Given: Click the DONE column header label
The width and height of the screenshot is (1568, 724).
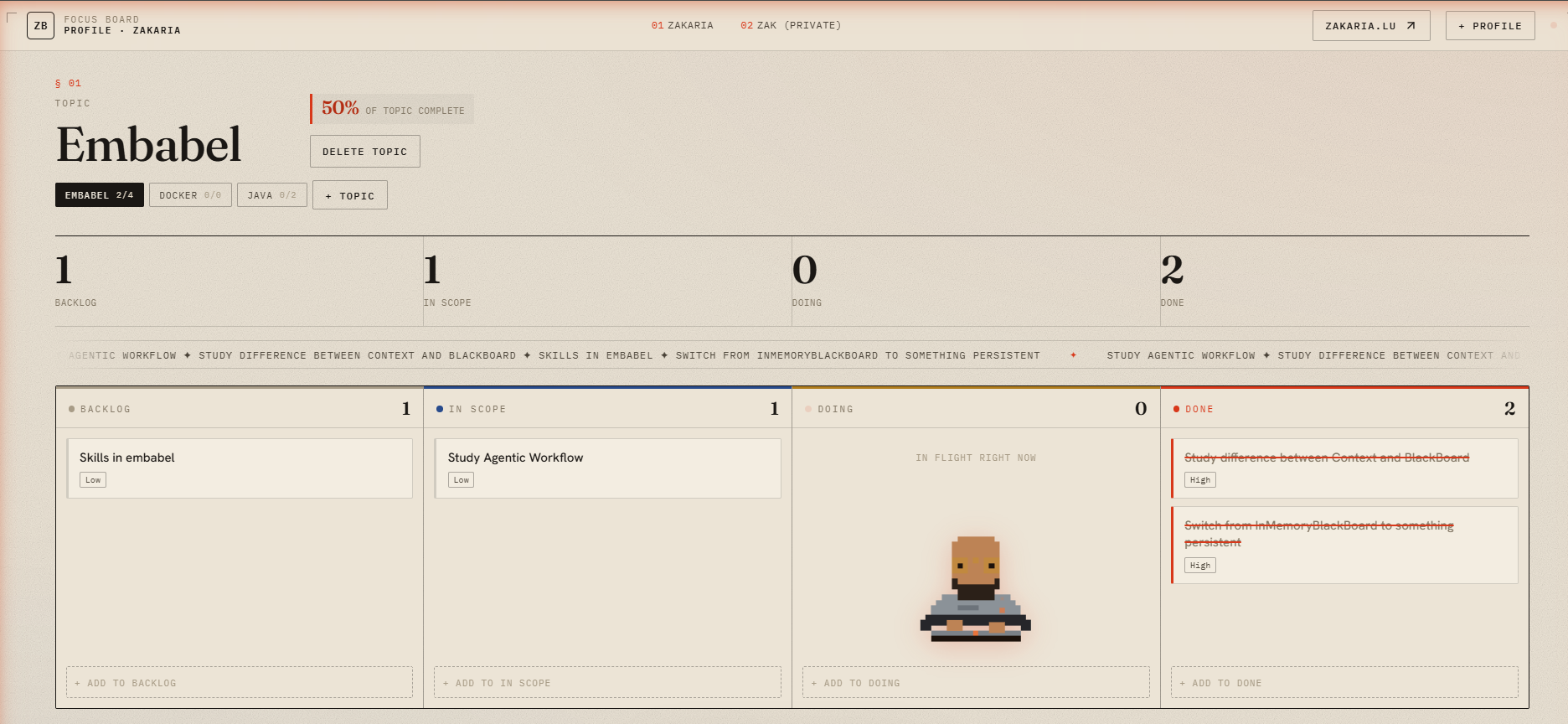Looking at the screenshot, I should click(1199, 410).
